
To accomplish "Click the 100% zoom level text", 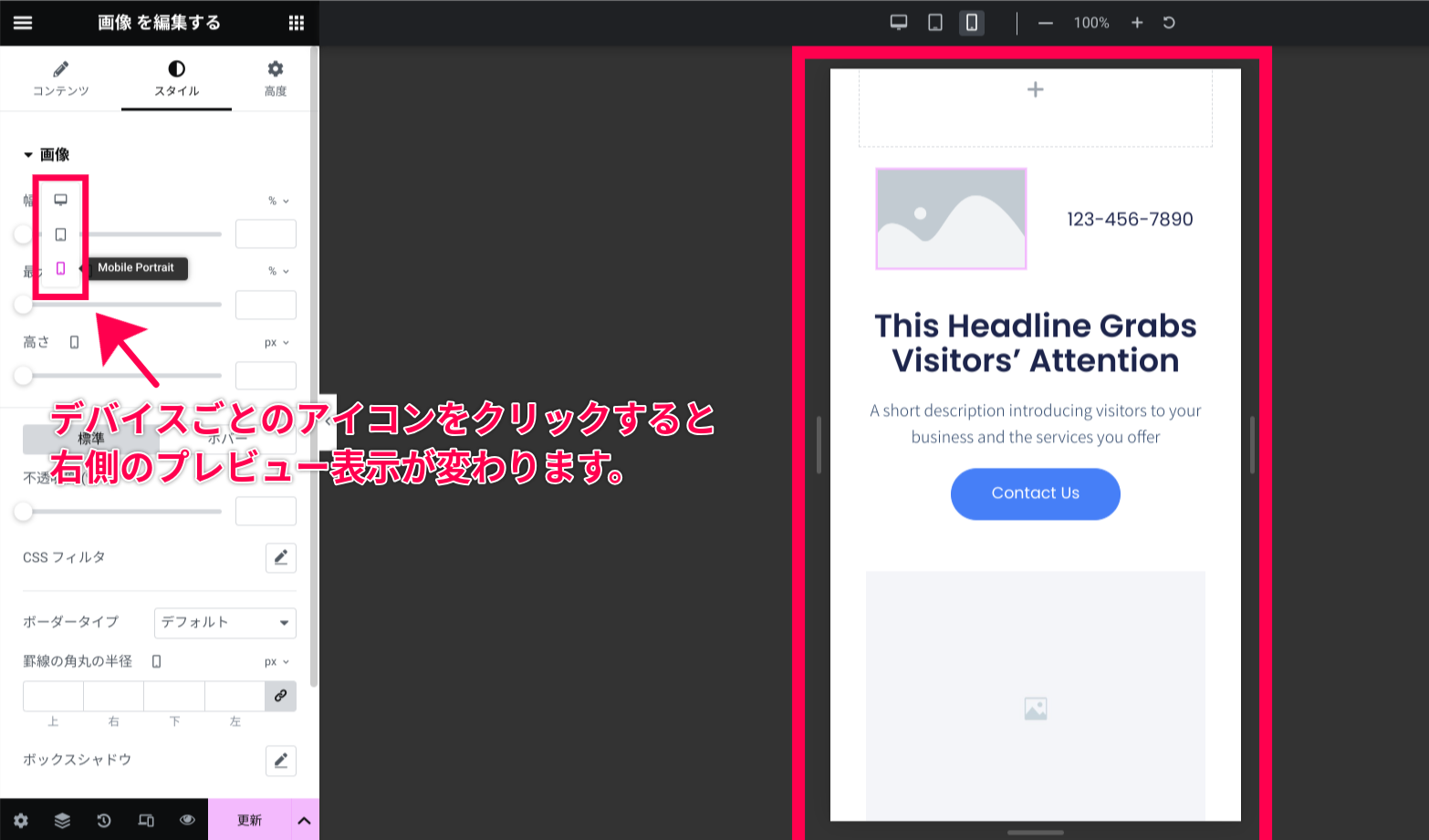I will pyautogui.click(x=1091, y=23).
